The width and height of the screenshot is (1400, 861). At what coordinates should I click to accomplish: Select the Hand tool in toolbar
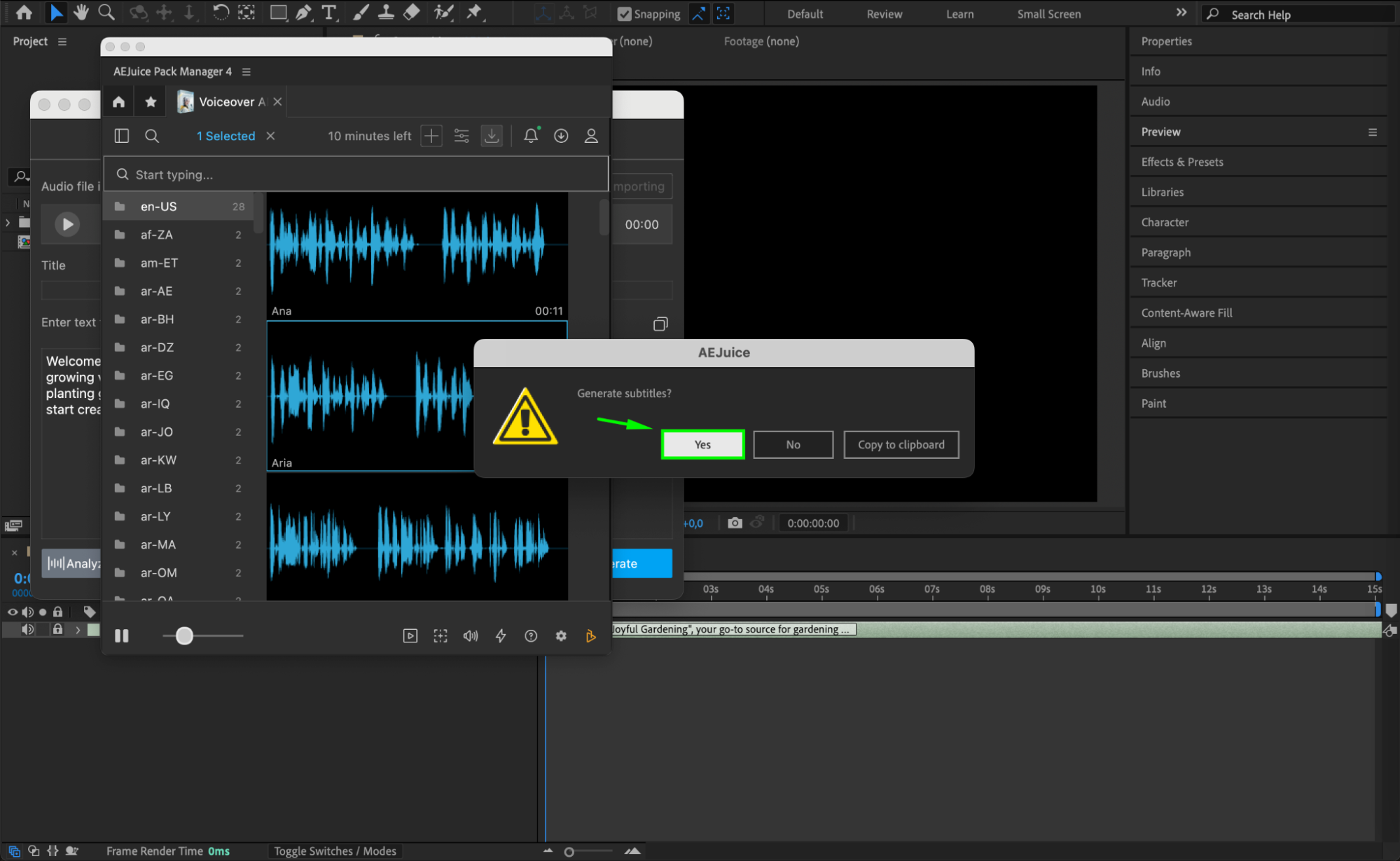pos(81,12)
